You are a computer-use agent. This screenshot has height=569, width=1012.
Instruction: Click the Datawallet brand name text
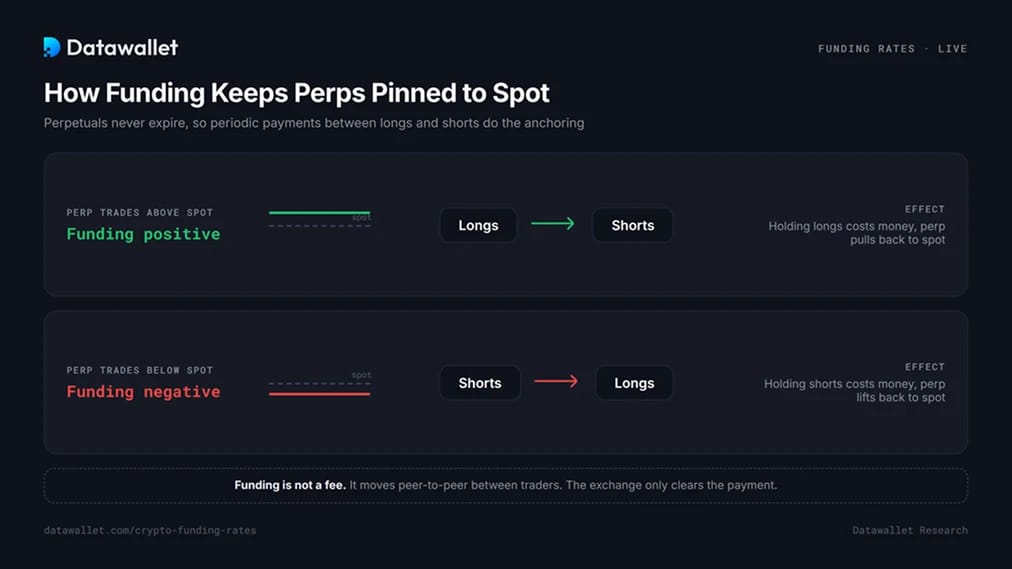(x=122, y=48)
